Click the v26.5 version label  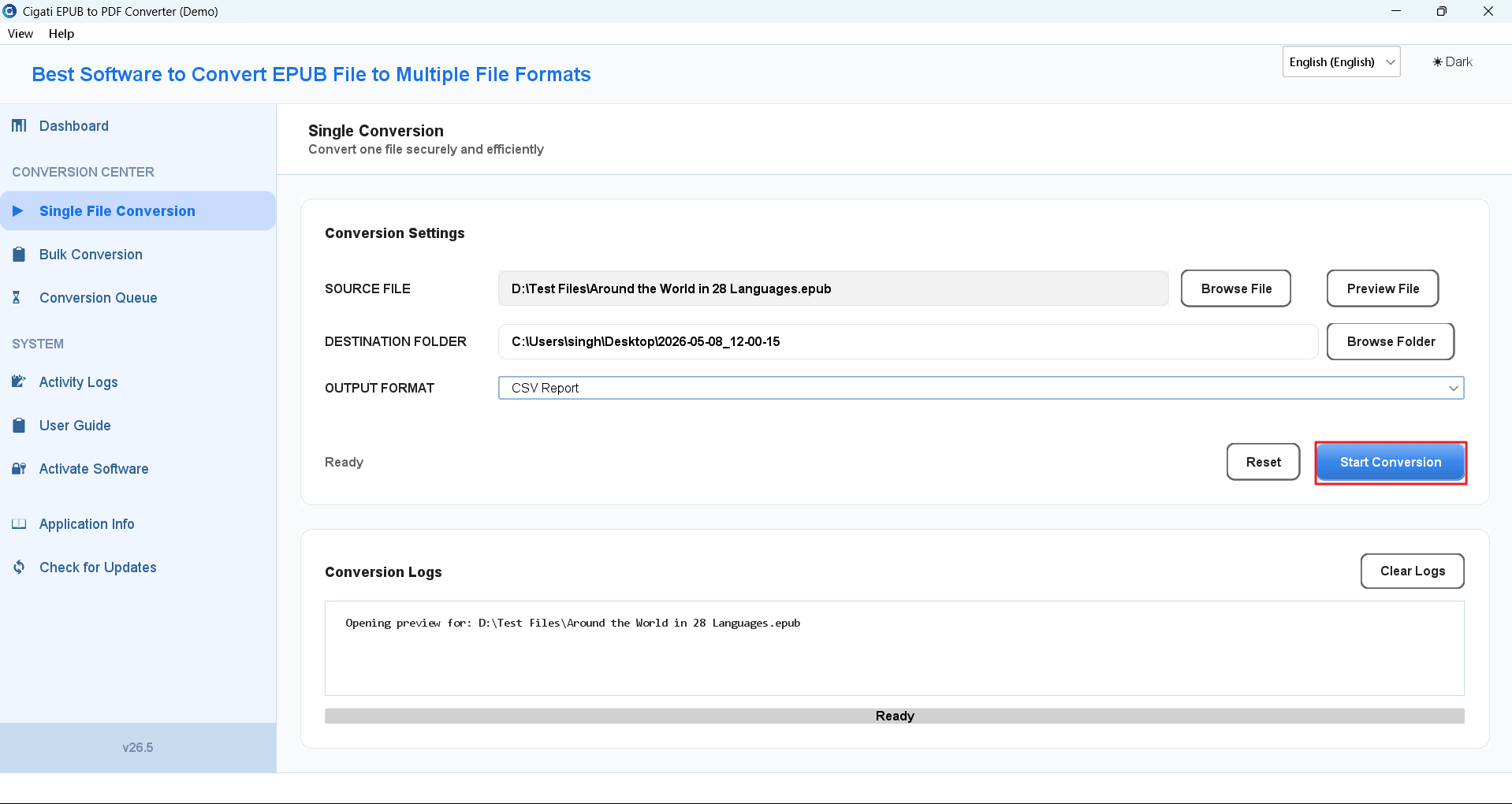click(x=138, y=747)
